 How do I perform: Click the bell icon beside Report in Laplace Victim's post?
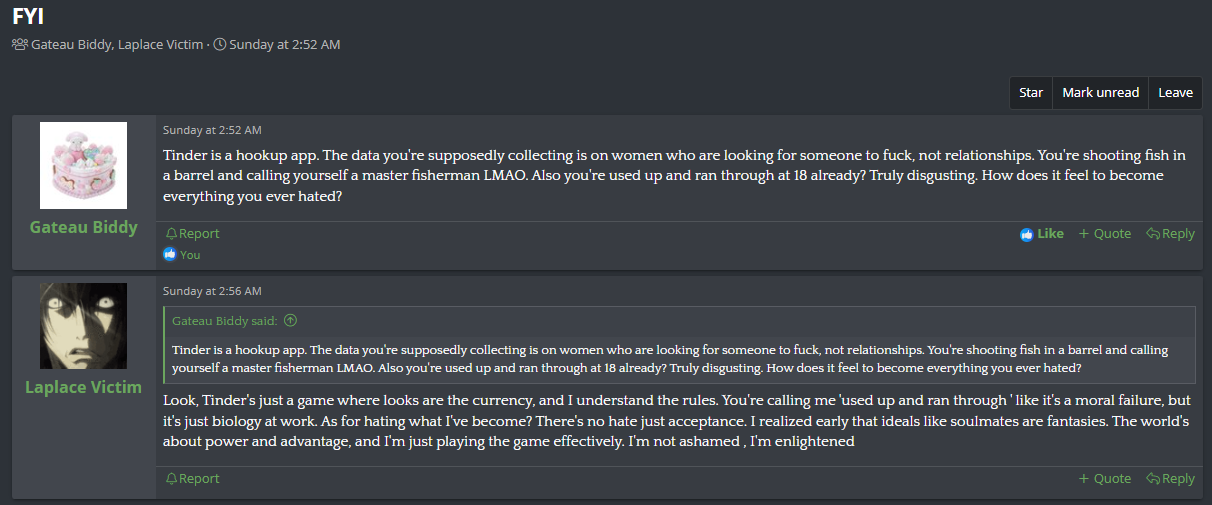click(171, 479)
